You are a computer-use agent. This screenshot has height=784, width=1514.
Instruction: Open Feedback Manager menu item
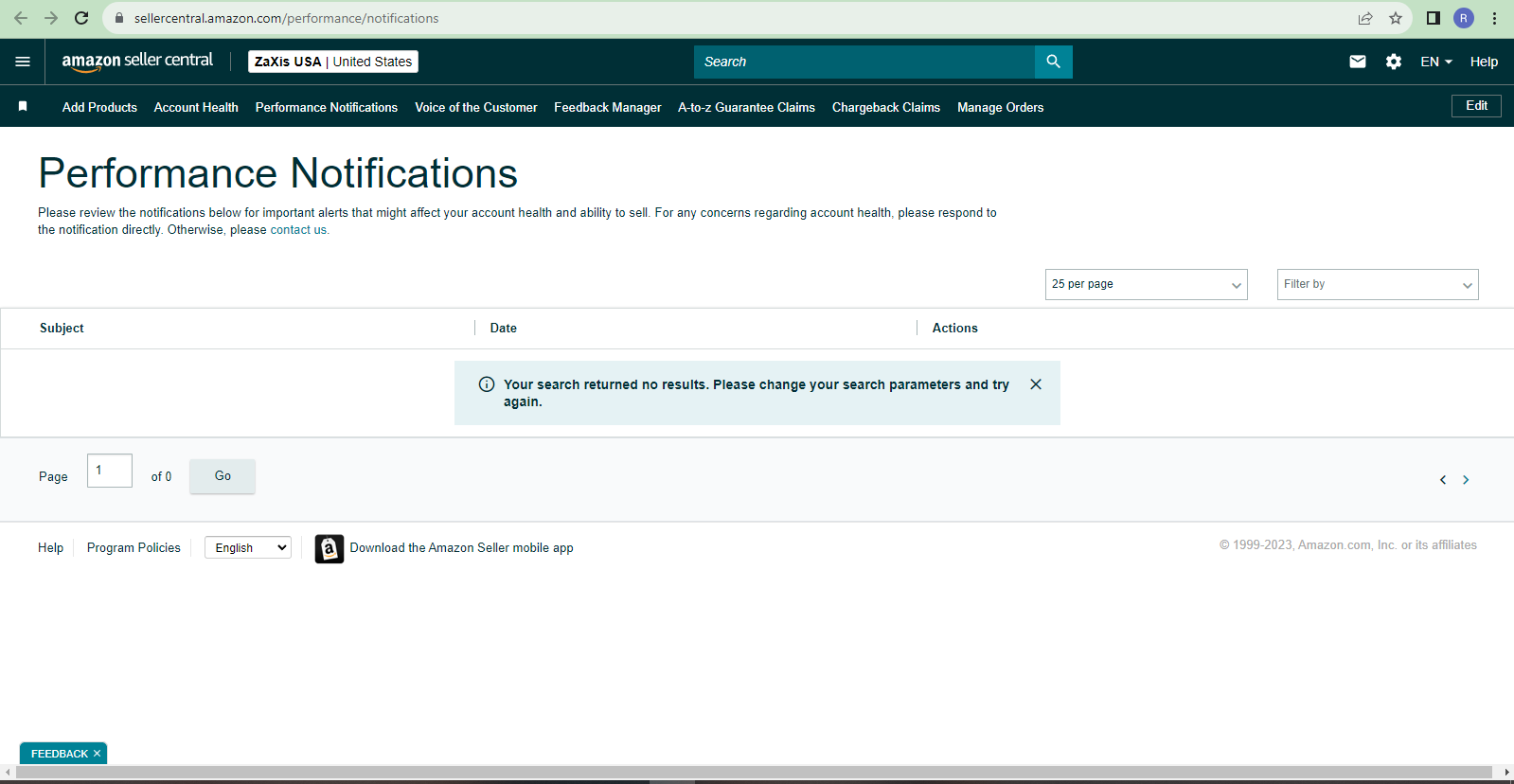click(608, 107)
